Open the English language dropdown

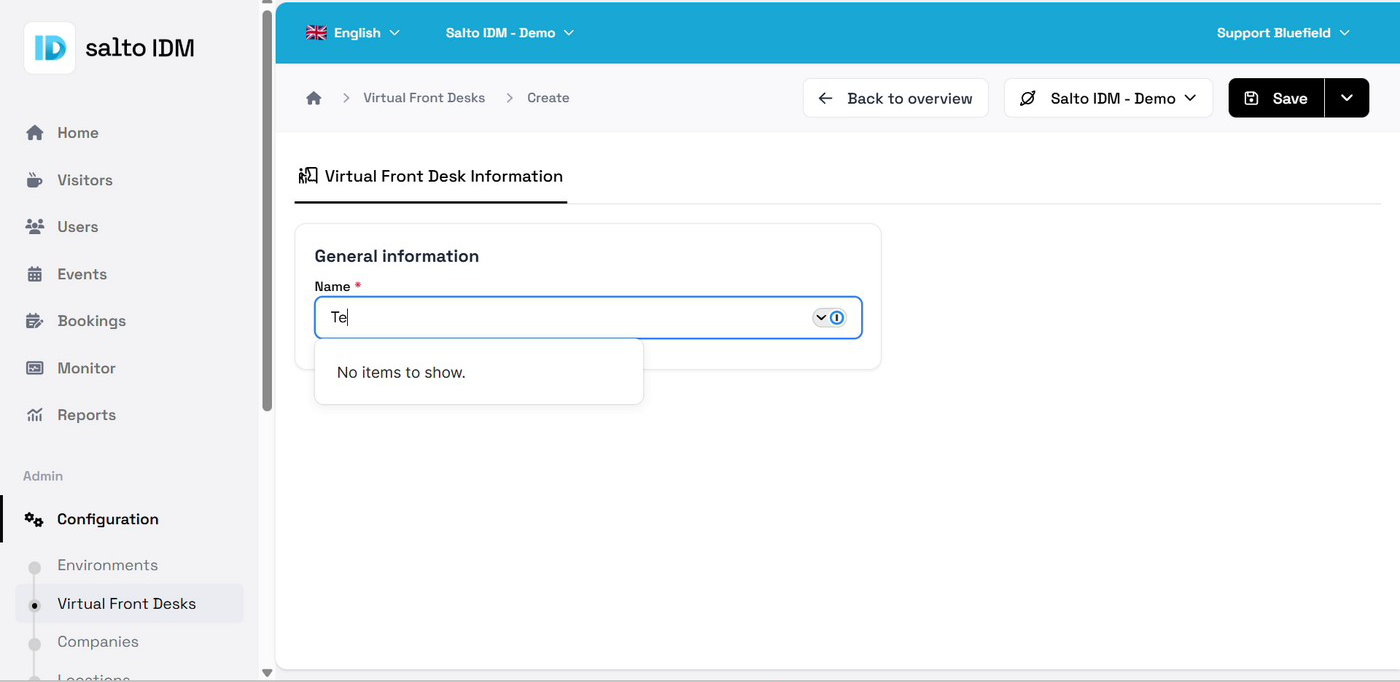tap(353, 33)
